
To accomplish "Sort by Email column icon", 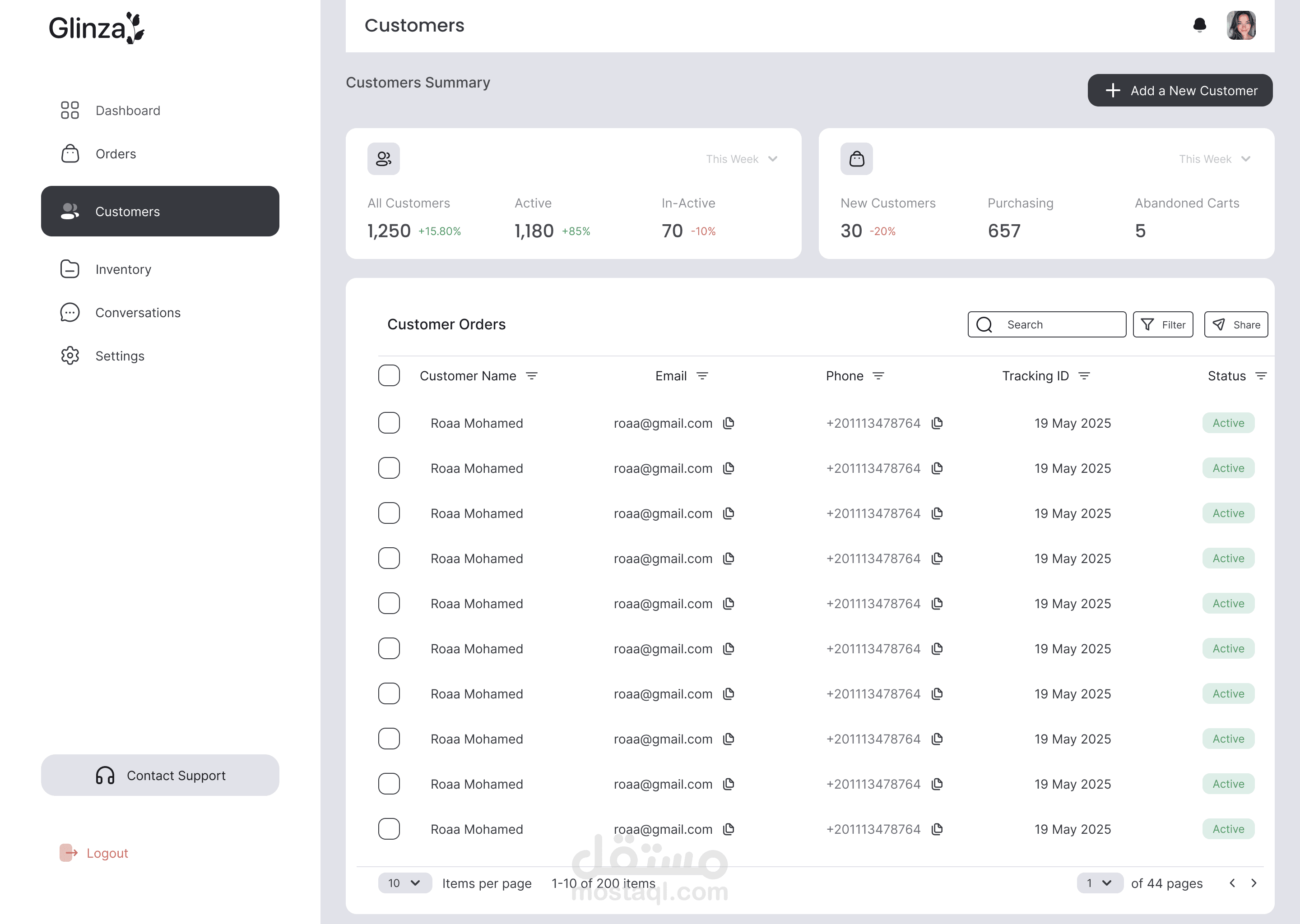I will click(x=702, y=376).
